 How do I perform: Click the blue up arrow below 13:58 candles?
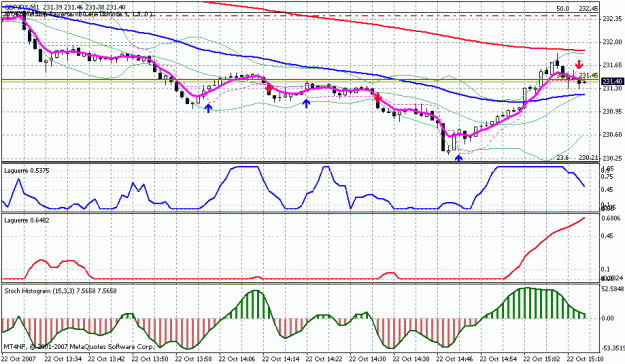pyautogui.click(x=208, y=108)
